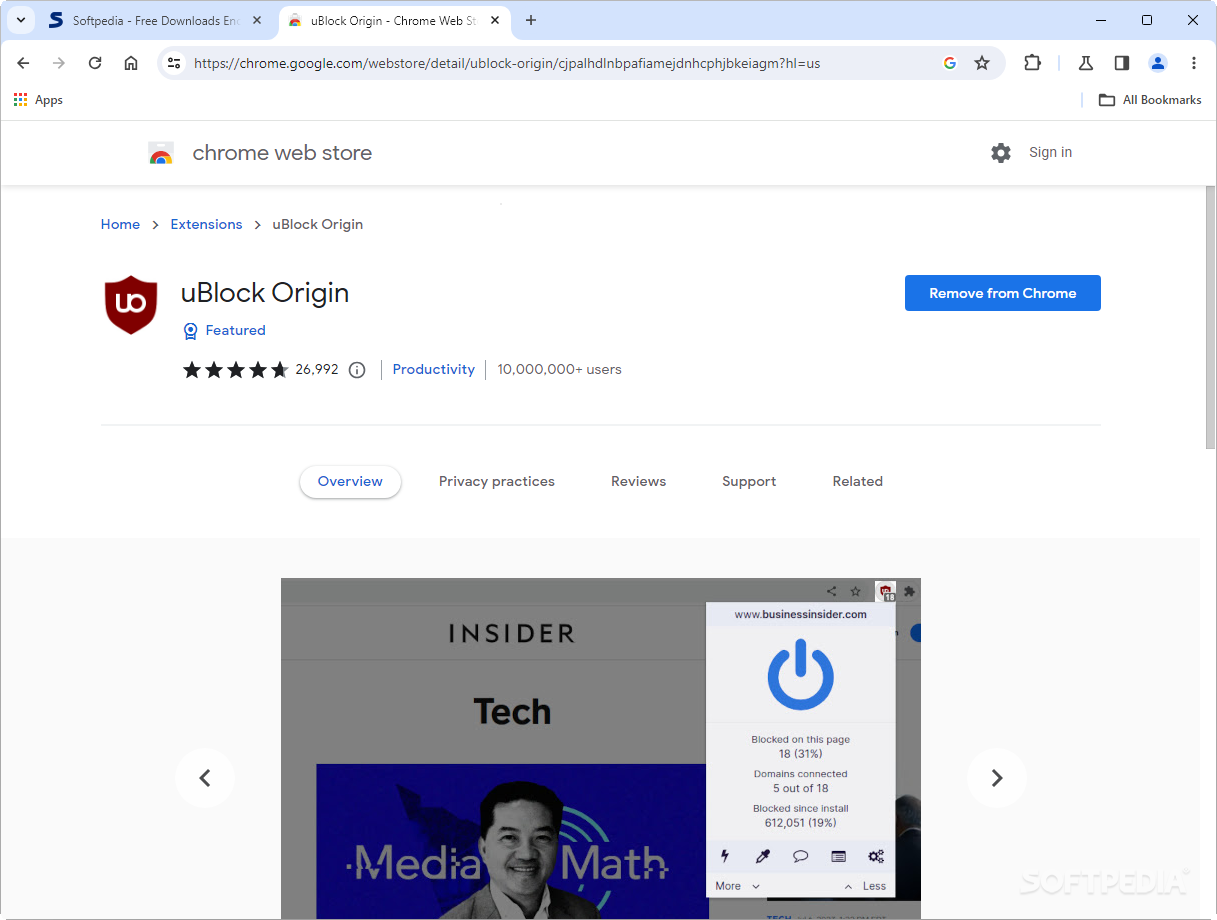Open Chrome Web Store settings gear
Screen dimensions: 1217x920
[x=1001, y=153]
